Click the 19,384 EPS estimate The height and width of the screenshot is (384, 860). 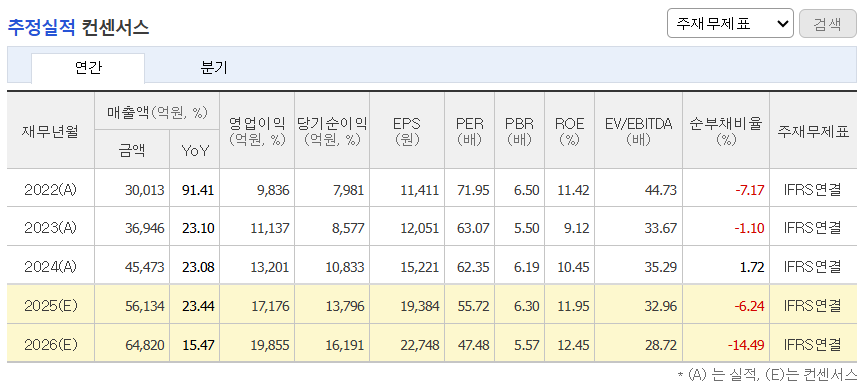(419, 306)
